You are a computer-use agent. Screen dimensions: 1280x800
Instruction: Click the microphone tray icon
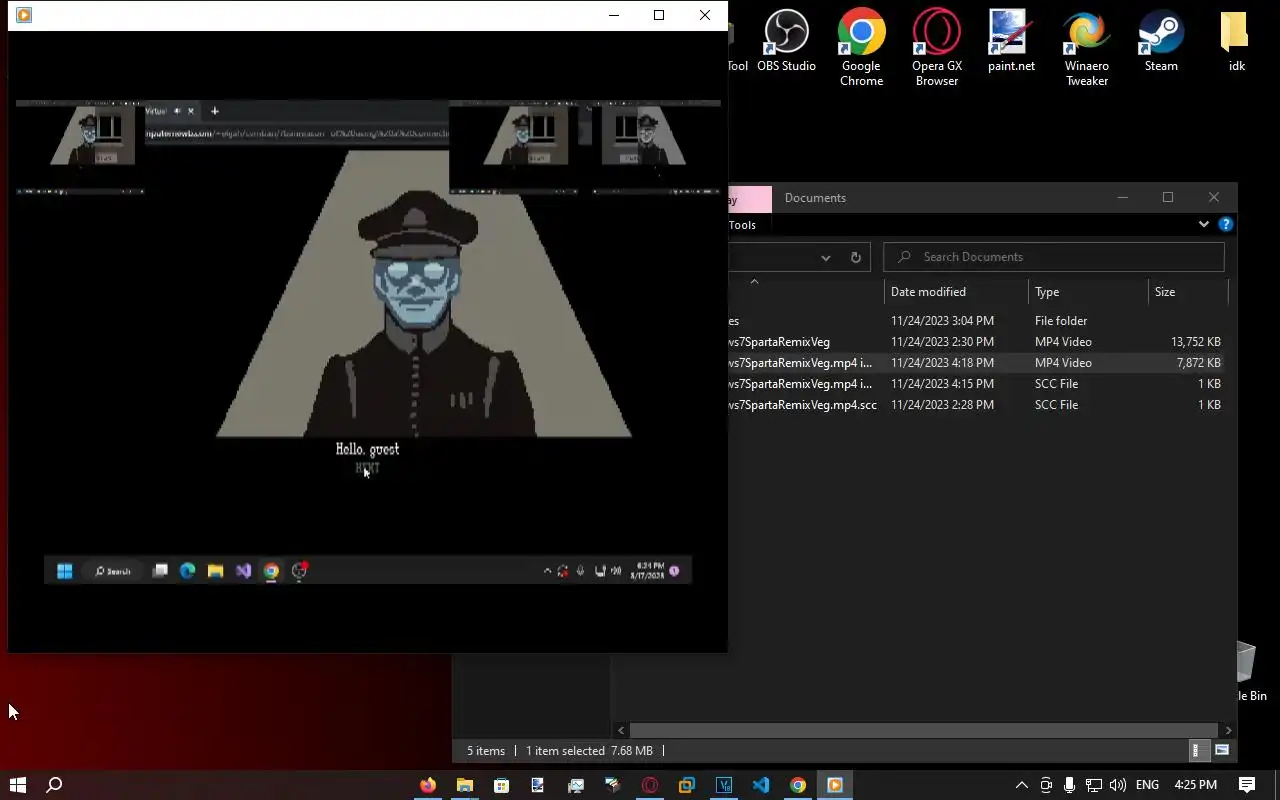[1070, 785]
